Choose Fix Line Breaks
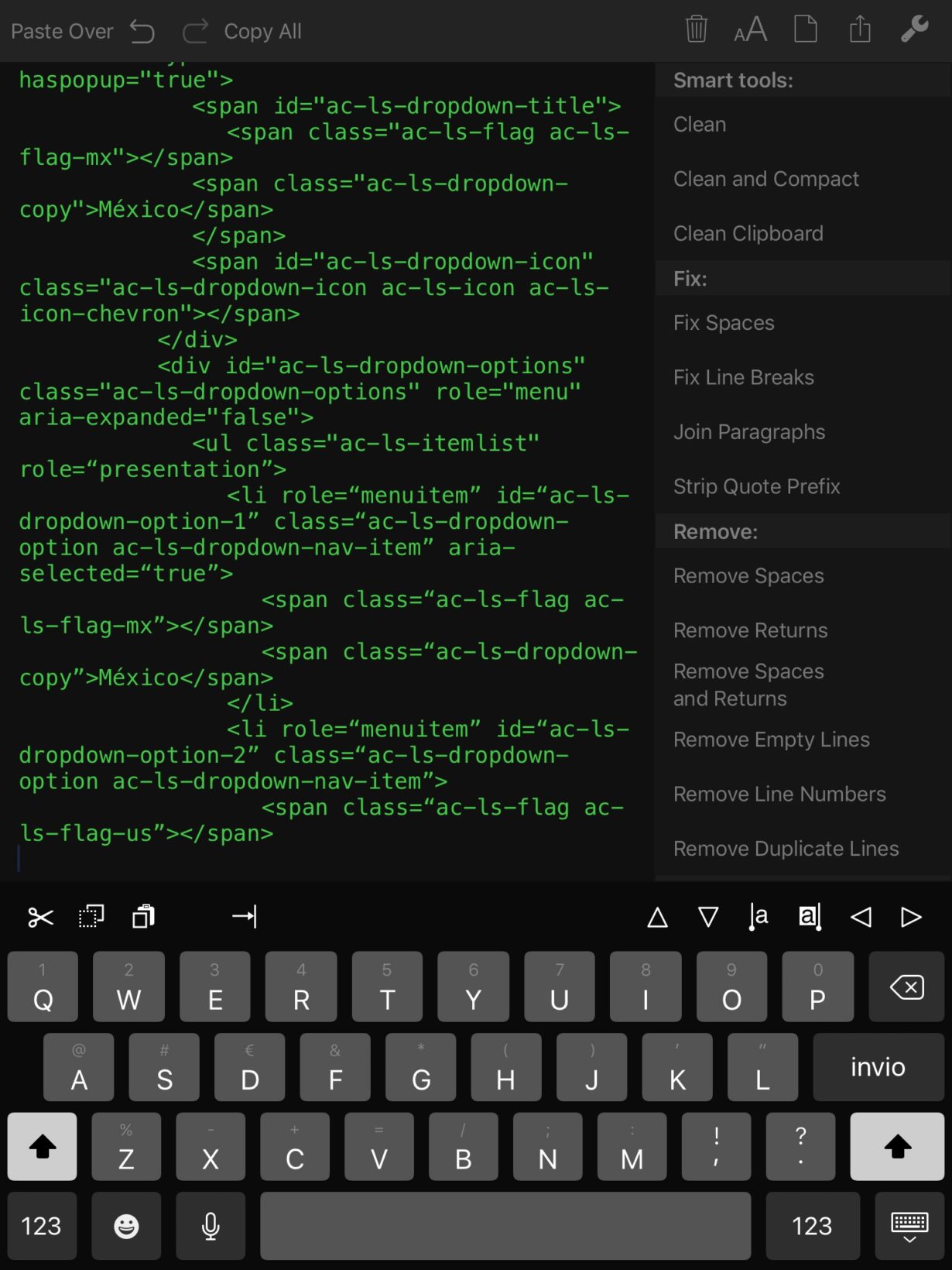Viewport: 952px width, 1270px height. click(803, 377)
